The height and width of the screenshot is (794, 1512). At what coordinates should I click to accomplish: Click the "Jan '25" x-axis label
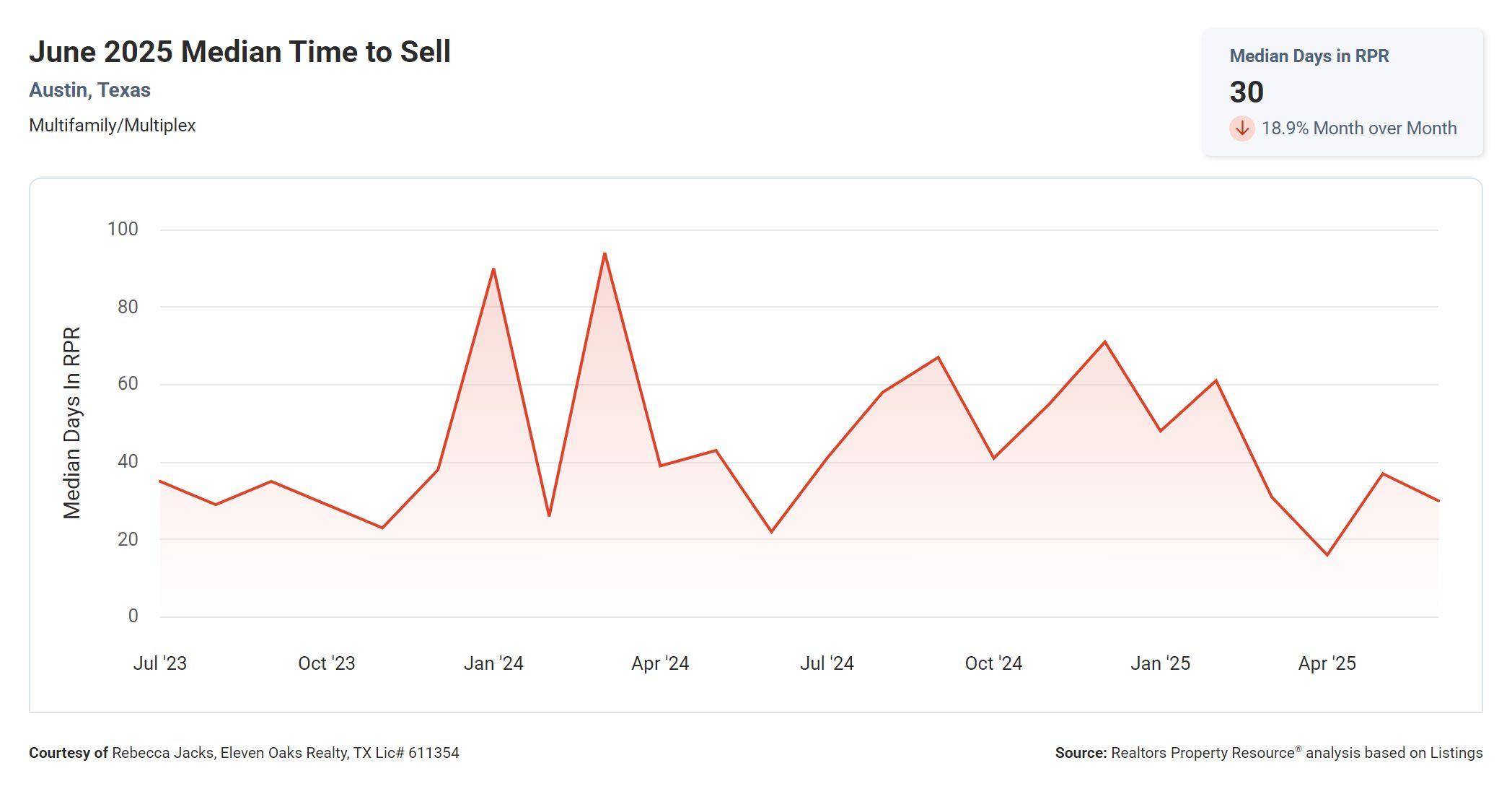point(1160,663)
